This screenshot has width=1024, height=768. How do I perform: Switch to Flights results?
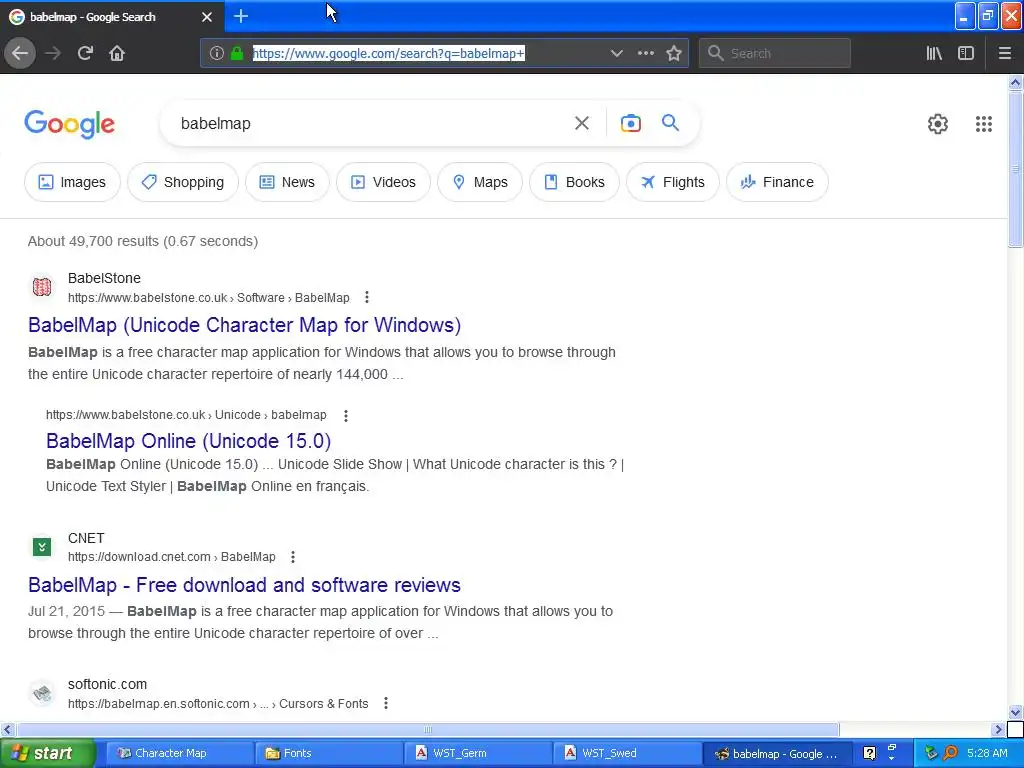click(x=673, y=182)
